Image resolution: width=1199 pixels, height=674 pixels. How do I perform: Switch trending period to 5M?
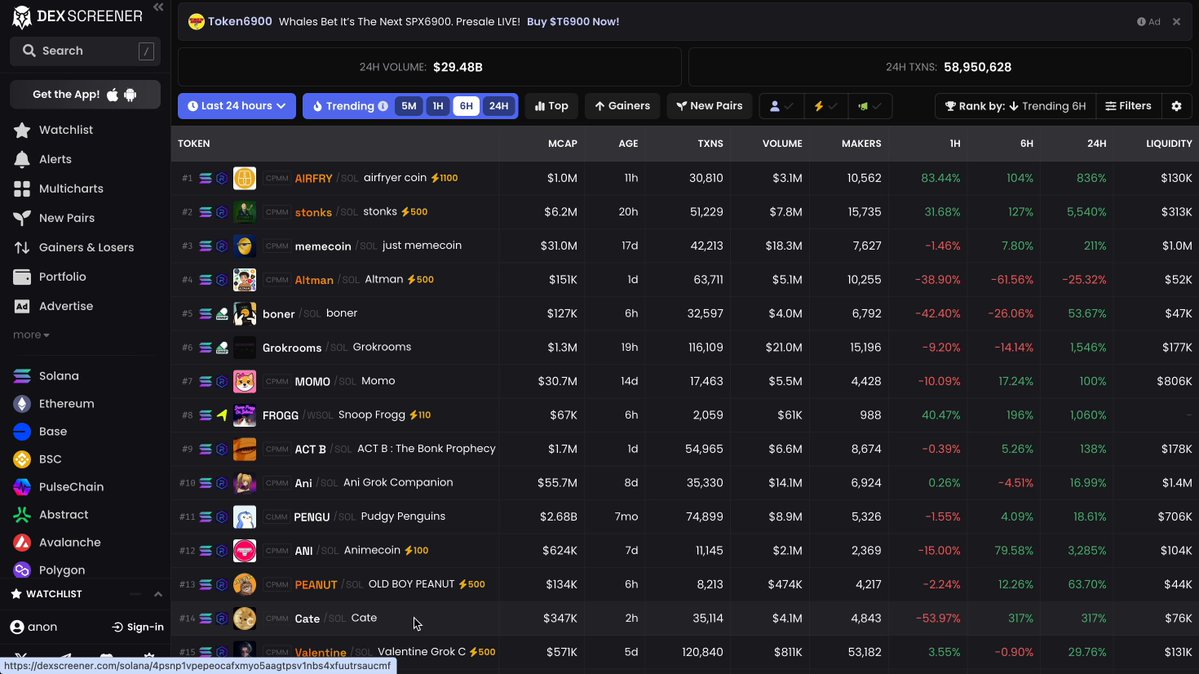(409, 106)
